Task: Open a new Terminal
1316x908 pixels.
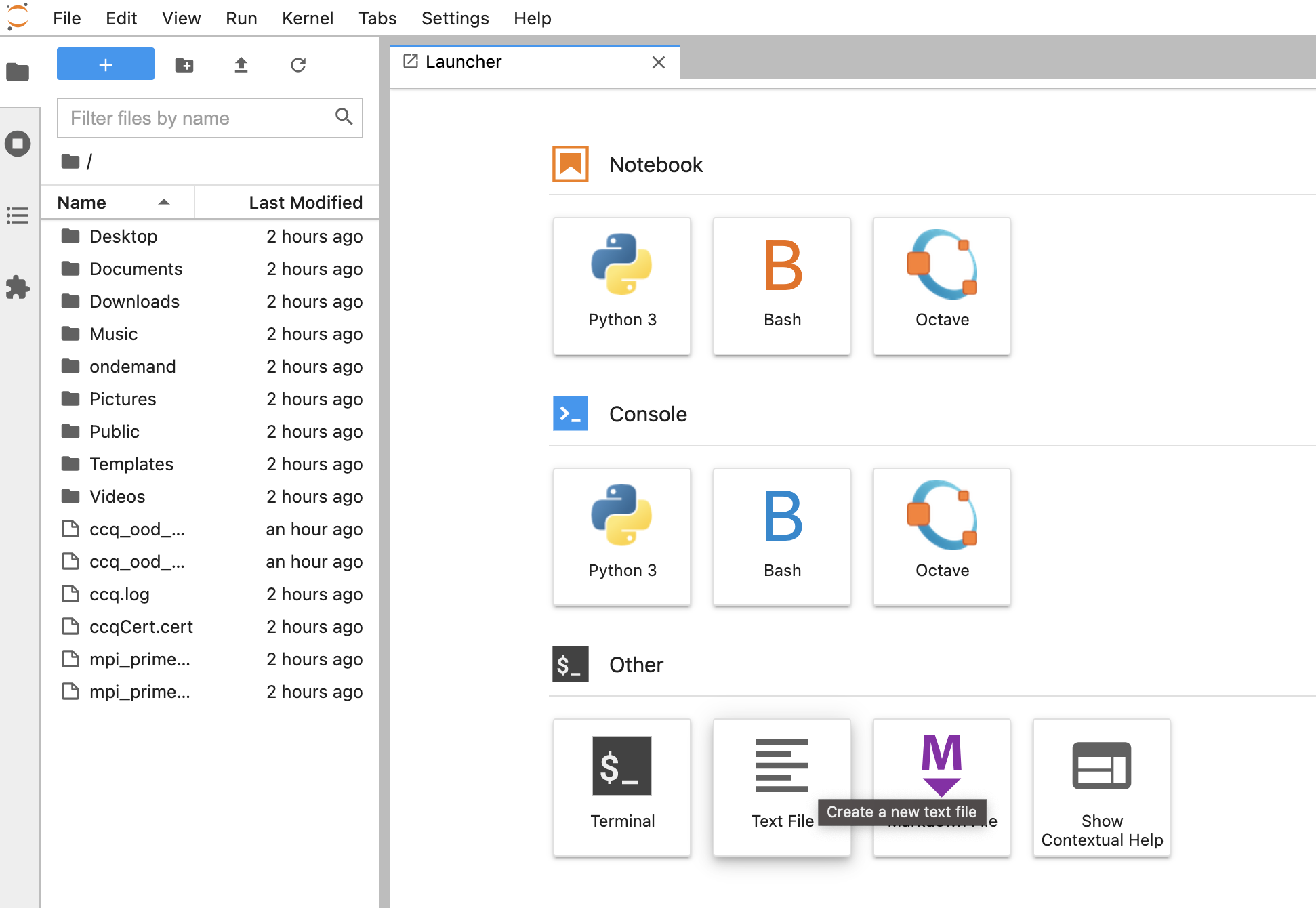Action: pyautogui.click(x=622, y=787)
